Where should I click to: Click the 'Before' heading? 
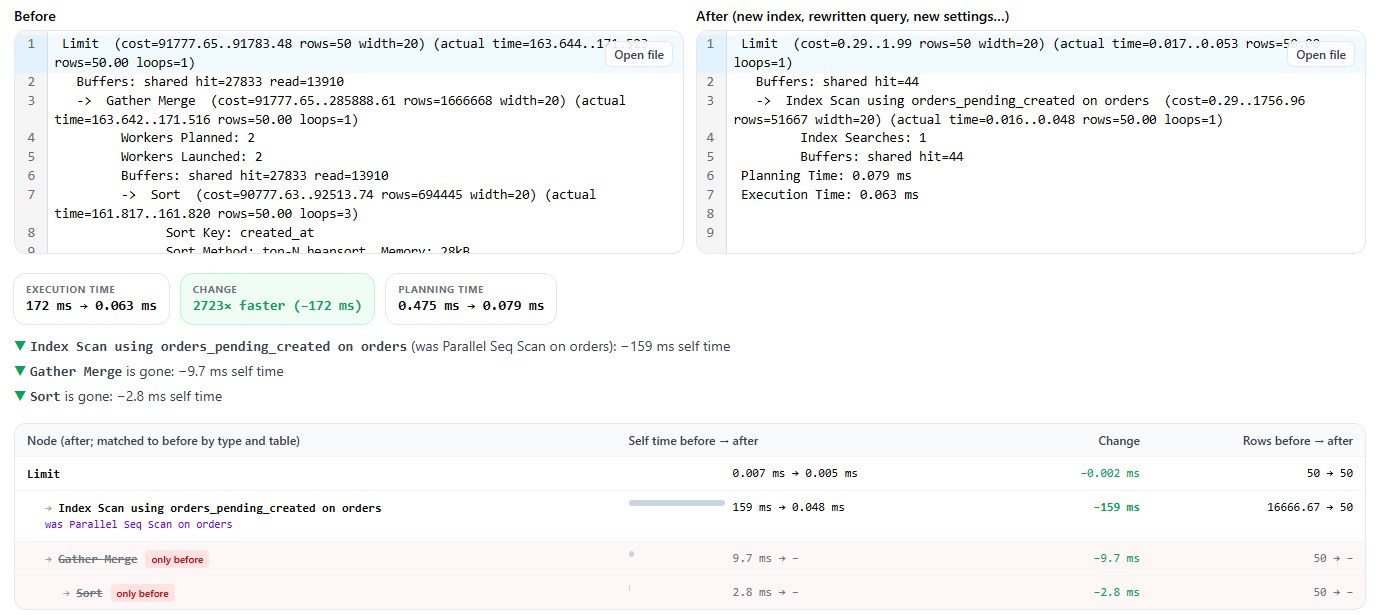click(35, 16)
